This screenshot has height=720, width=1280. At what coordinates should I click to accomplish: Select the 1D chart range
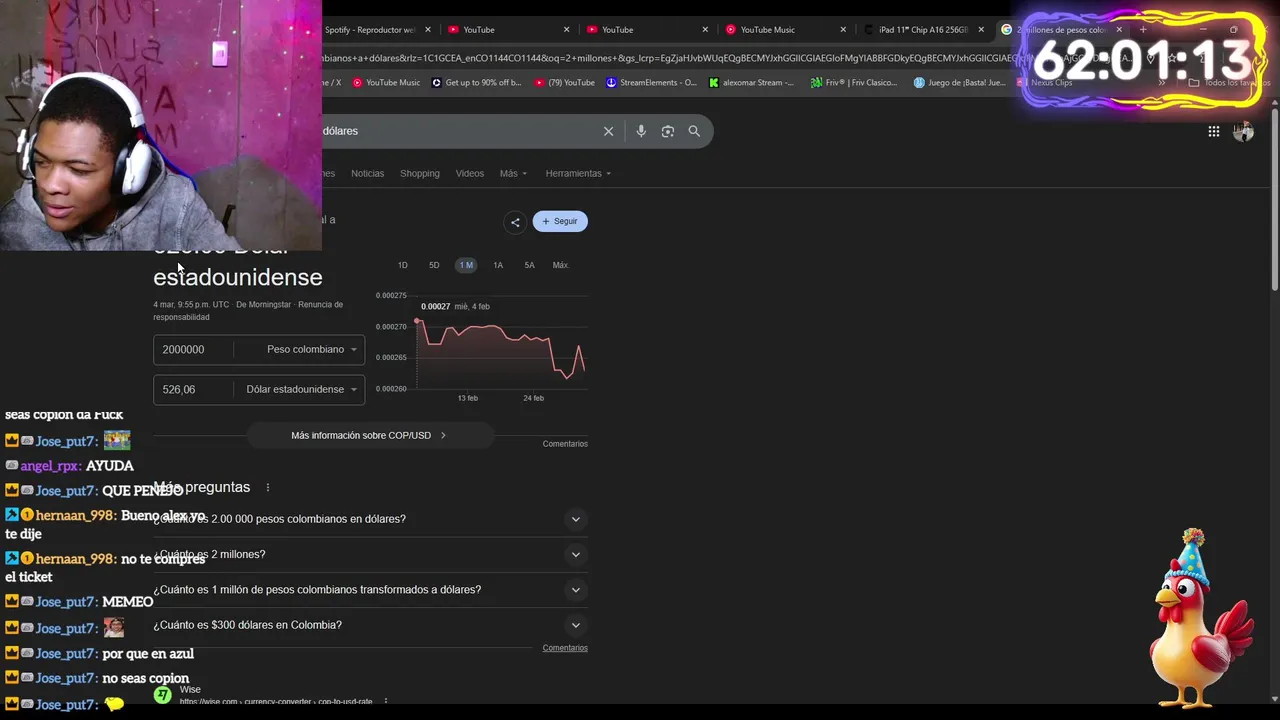click(403, 265)
